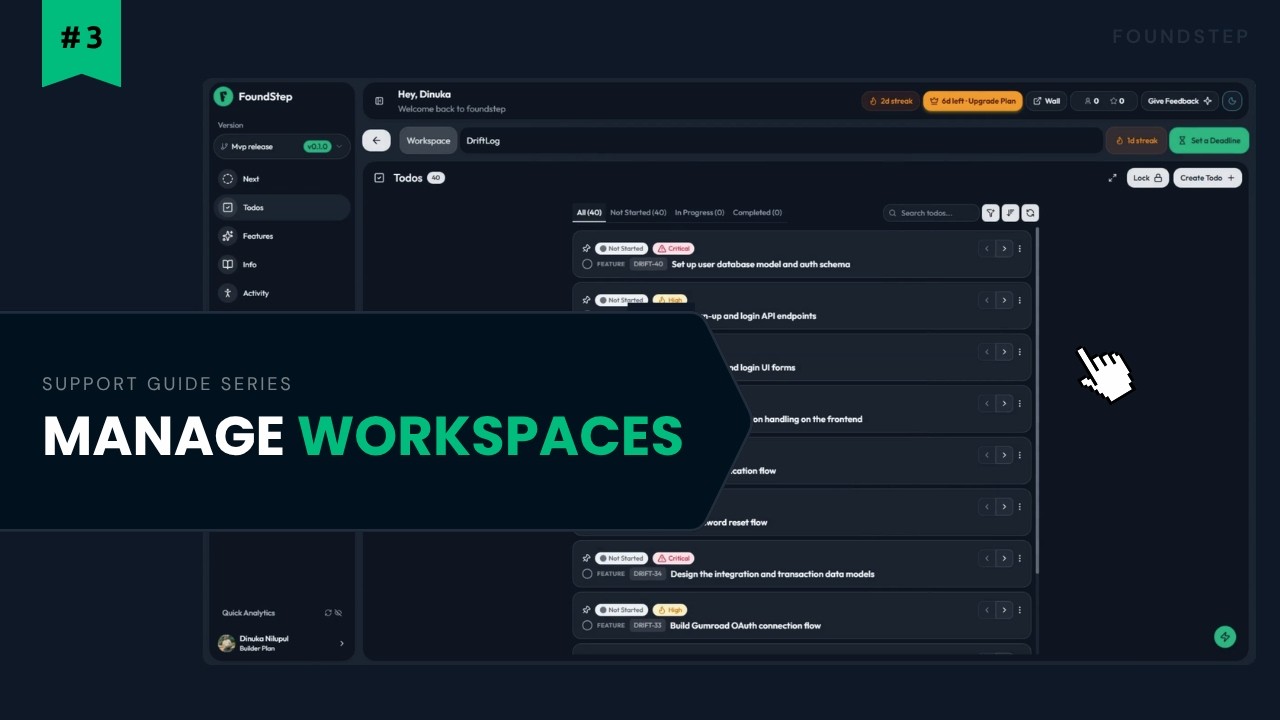Open the Info sidebar item
Screen dimensions: 1280x720
[x=282, y=264]
